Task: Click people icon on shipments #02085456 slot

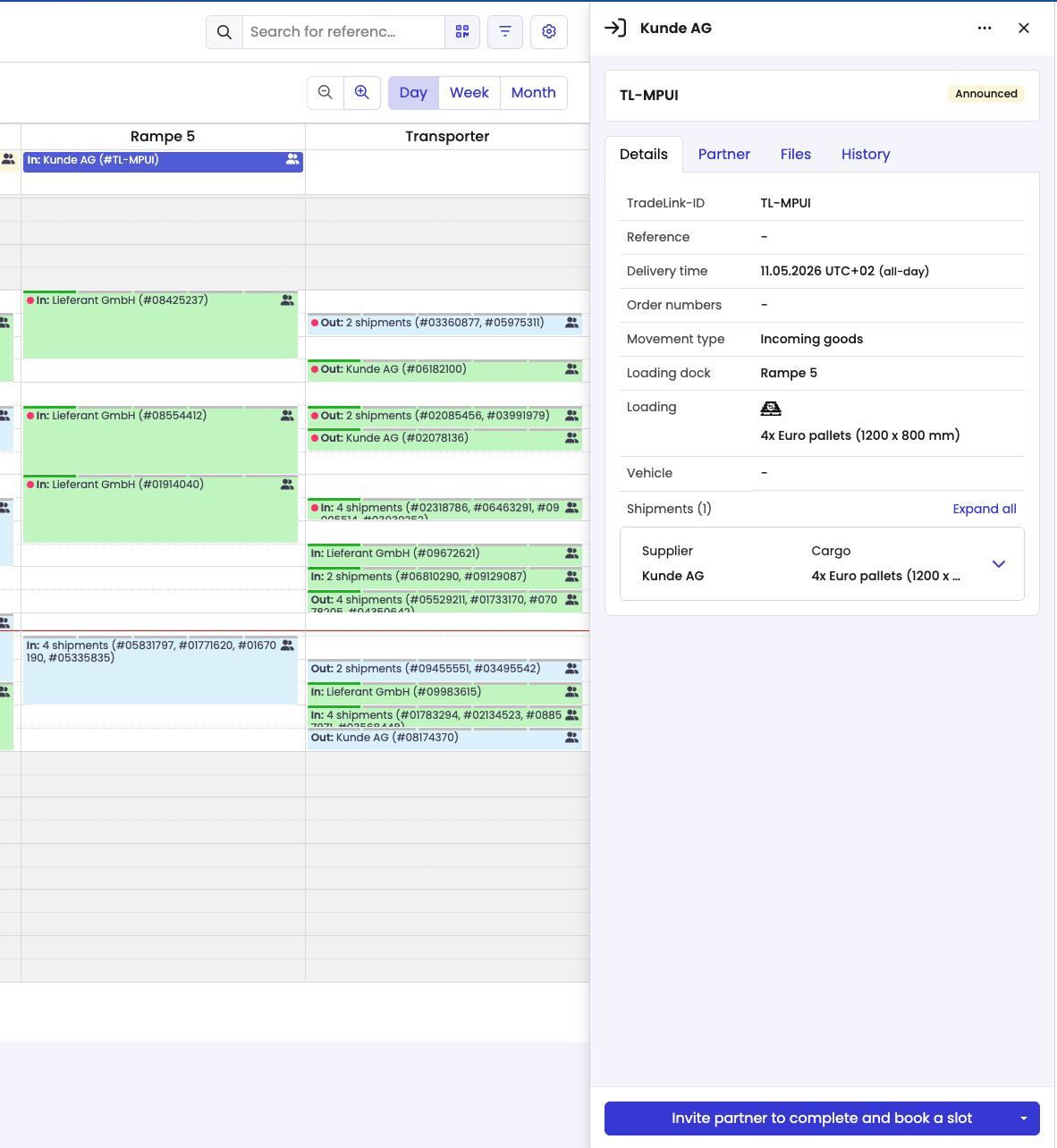Action: click(x=571, y=416)
